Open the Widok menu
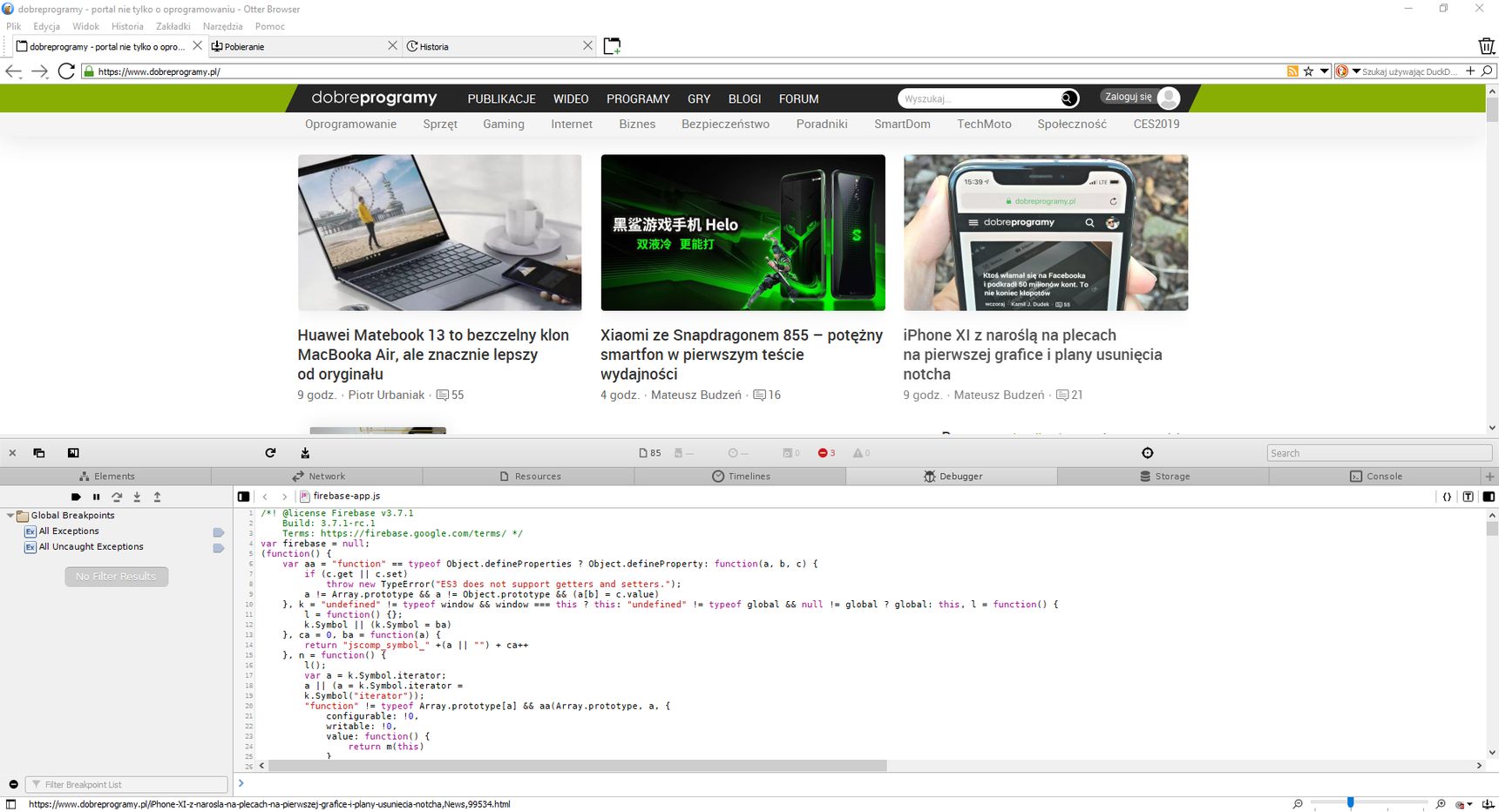 point(85,26)
